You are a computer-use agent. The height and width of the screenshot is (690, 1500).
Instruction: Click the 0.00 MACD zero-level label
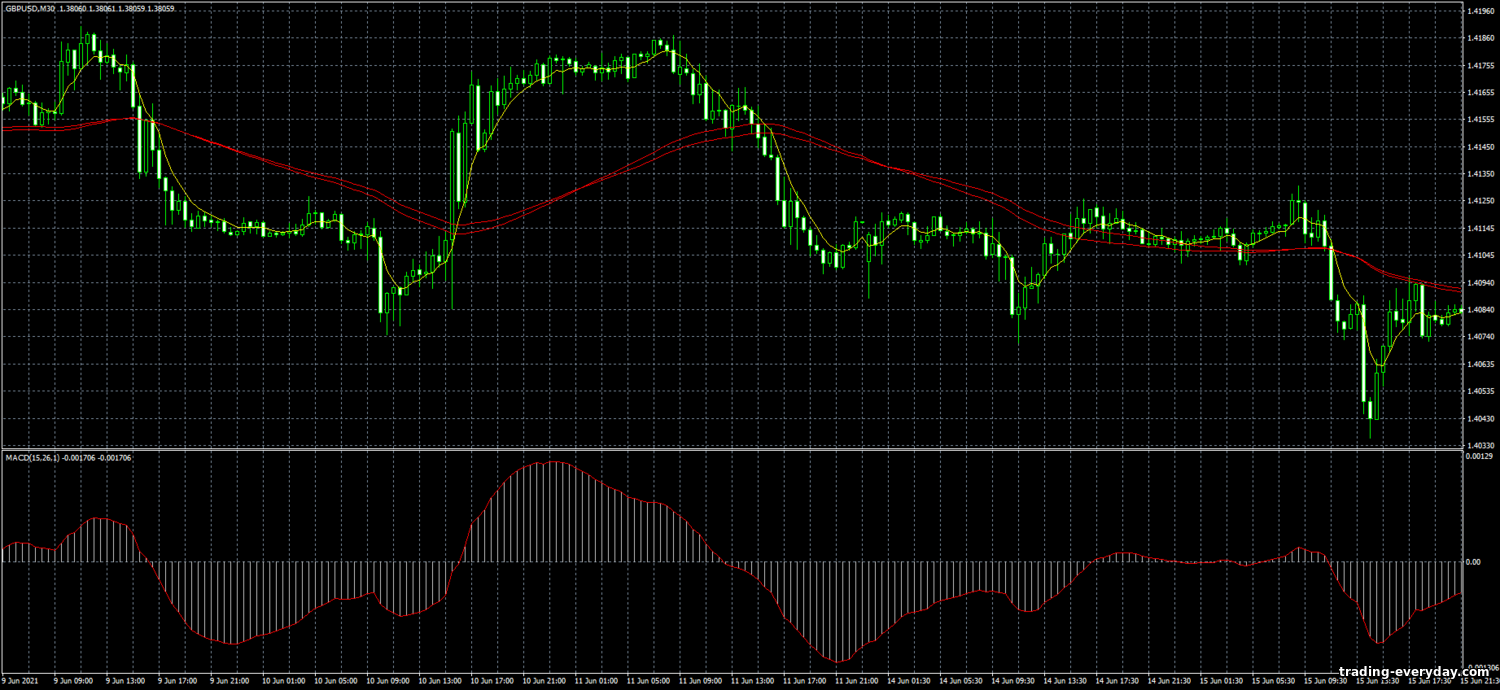[x=1473, y=562]
